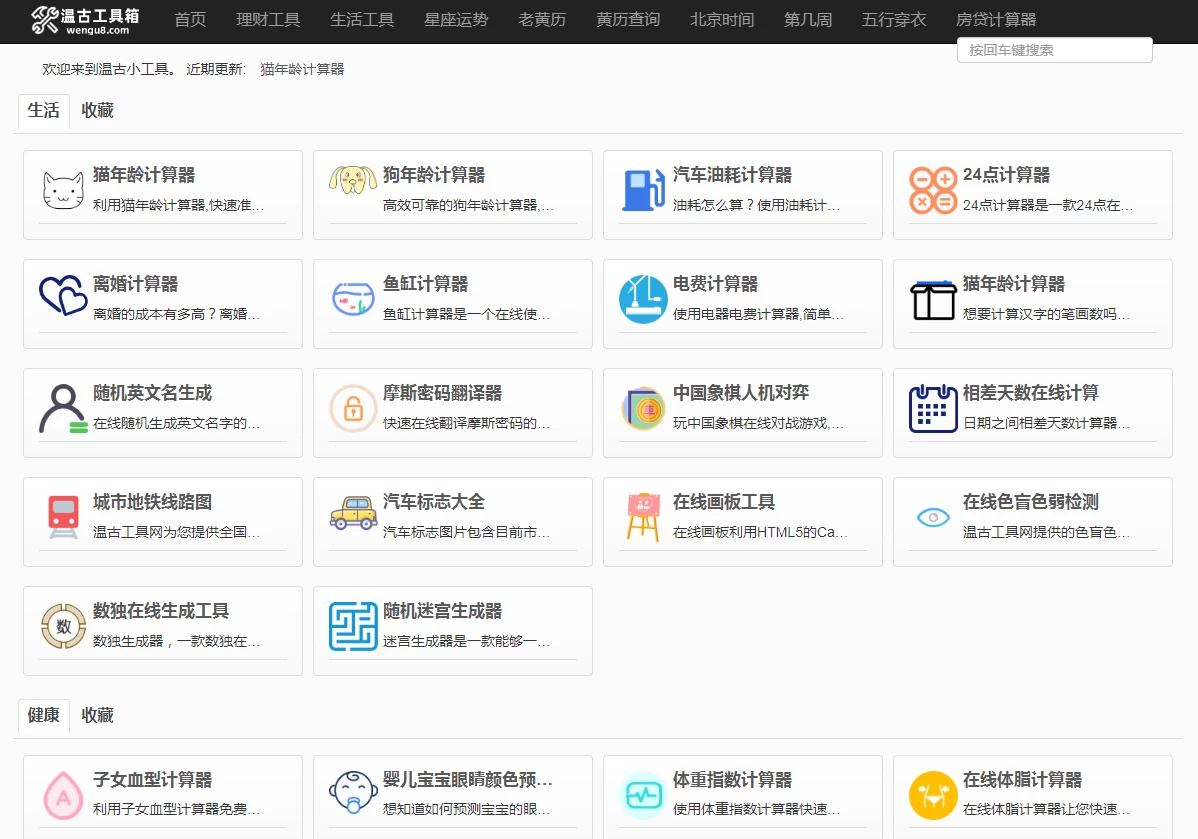Viewport: 1198px width, 839px height.
Task: Open the eye icon for 在线色盲色弱检测
Action: pos(933,517)
